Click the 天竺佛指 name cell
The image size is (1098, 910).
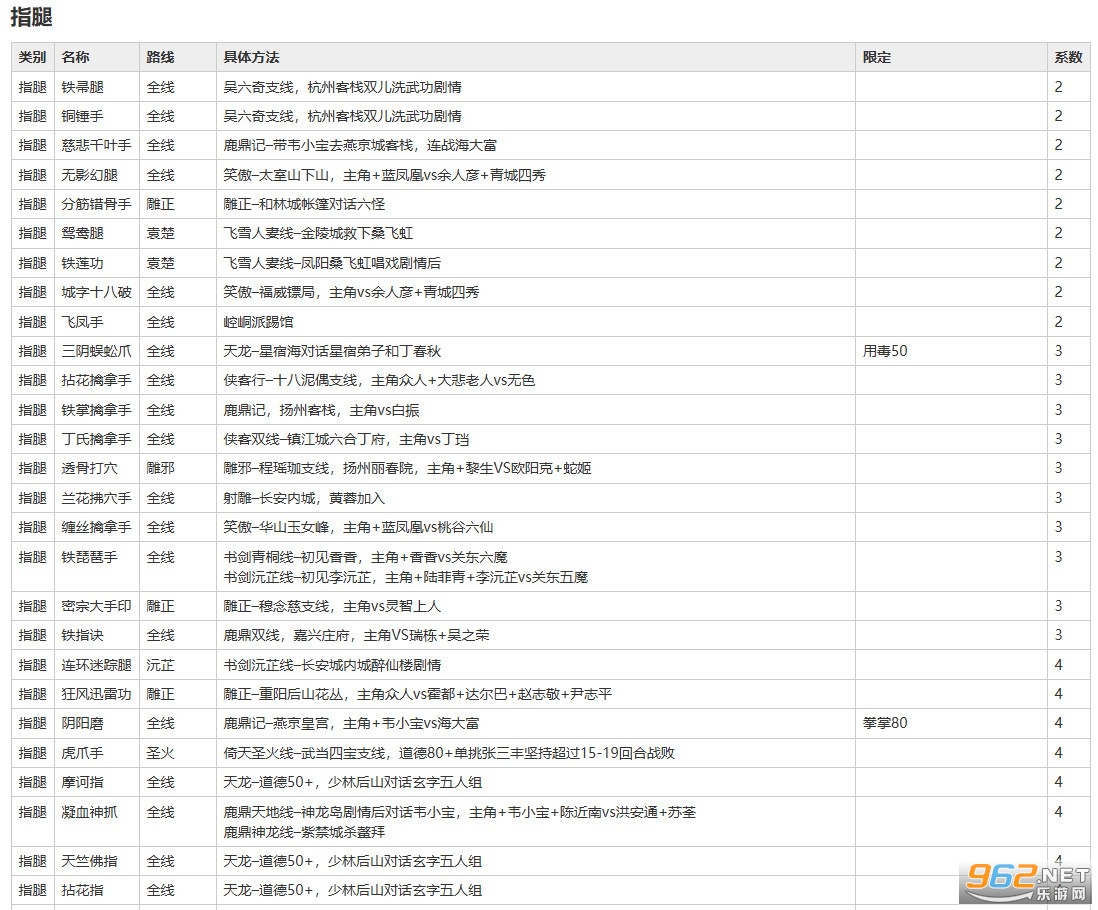pyautogui.click(x=97, y=861)
